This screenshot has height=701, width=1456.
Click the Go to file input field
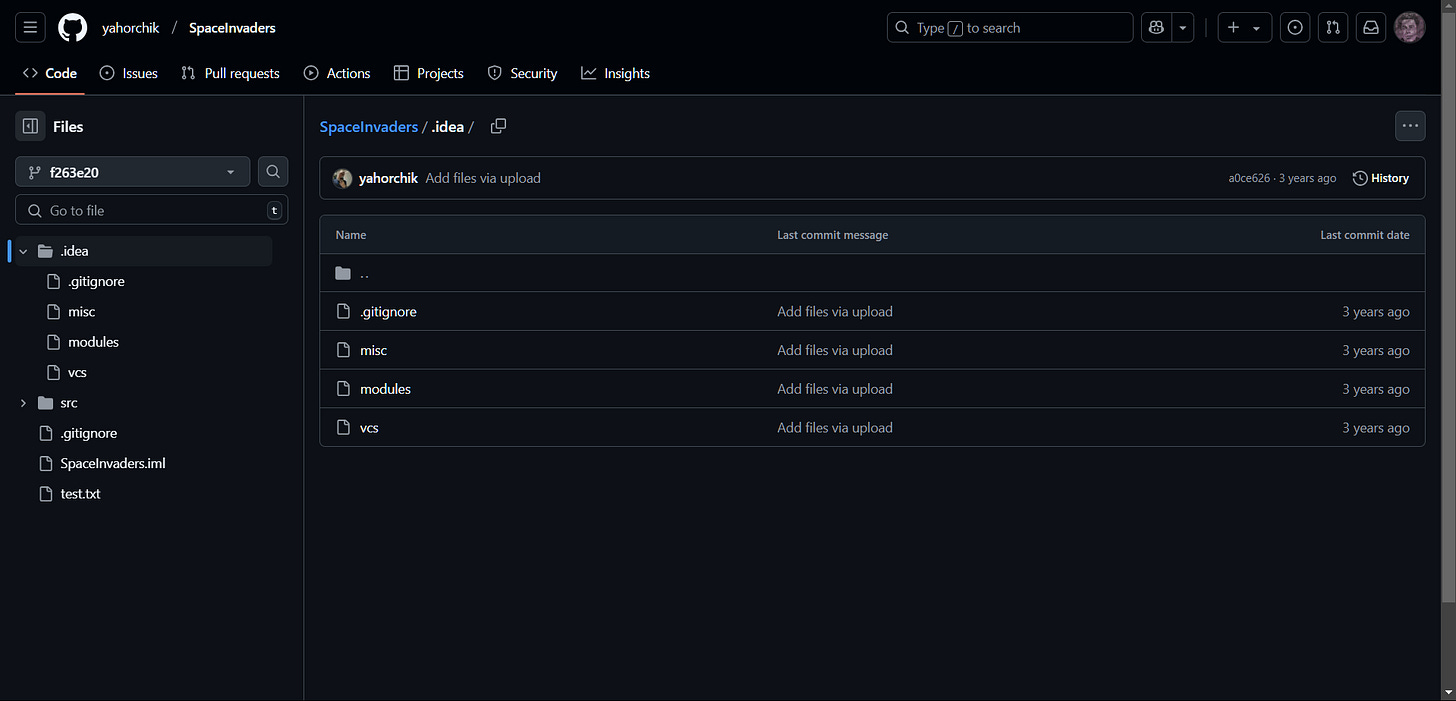click(x=150, y=210)
